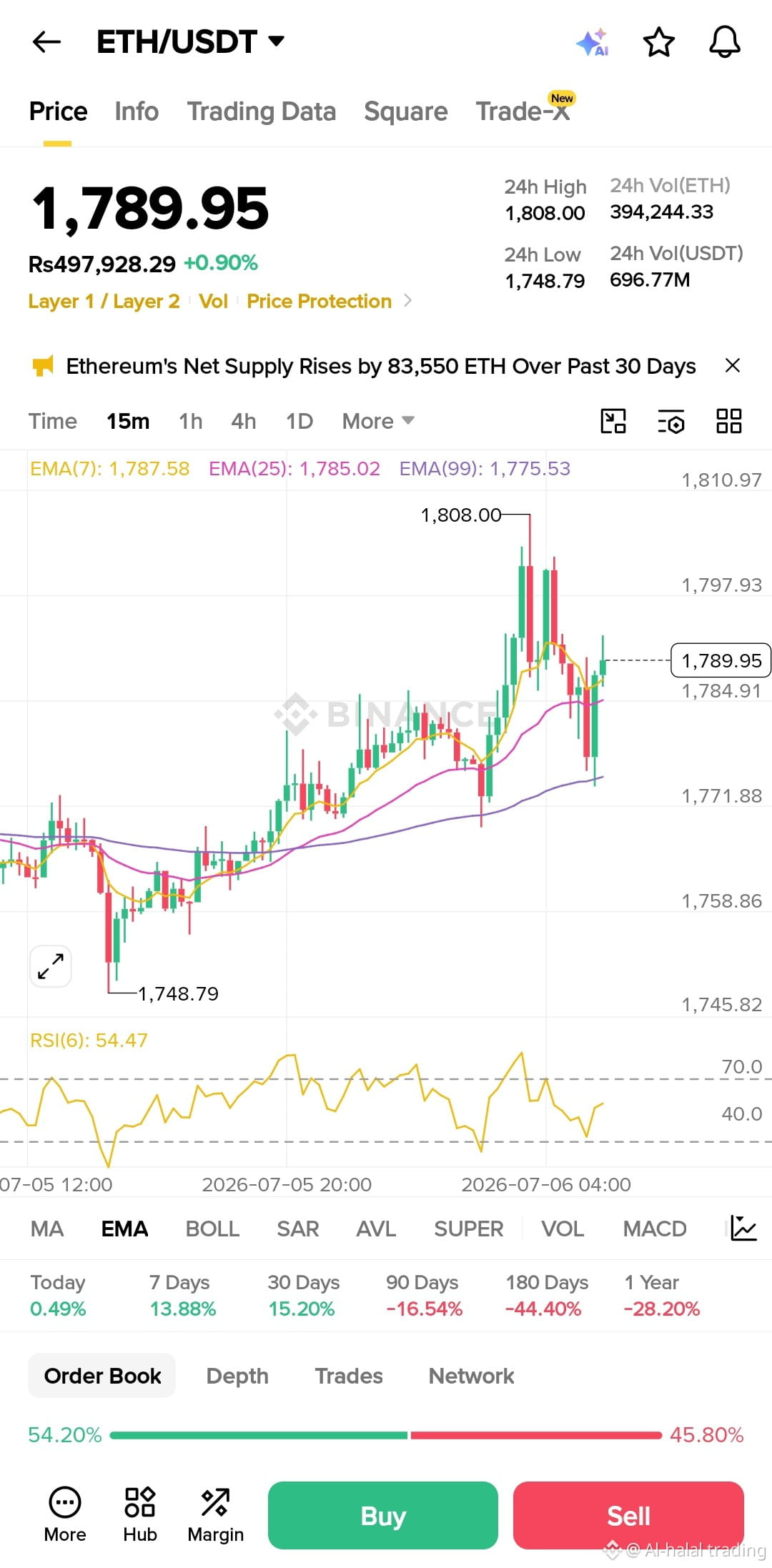Select Order Book tab
This screenshot has height=1568, width=772.
(102, 1376)
